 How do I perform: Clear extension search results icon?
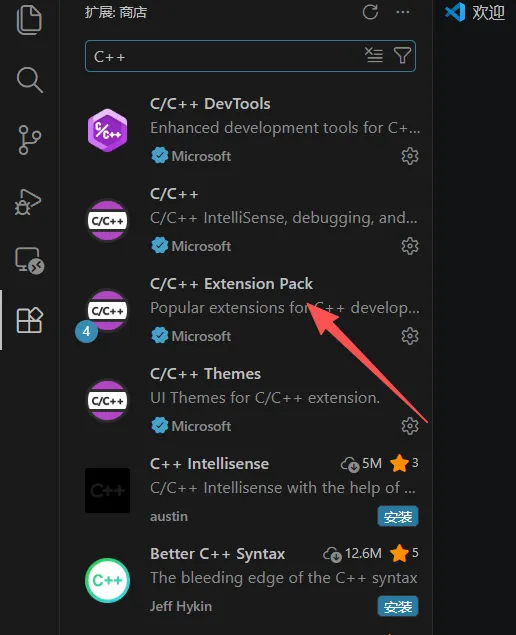pos(373,55)
